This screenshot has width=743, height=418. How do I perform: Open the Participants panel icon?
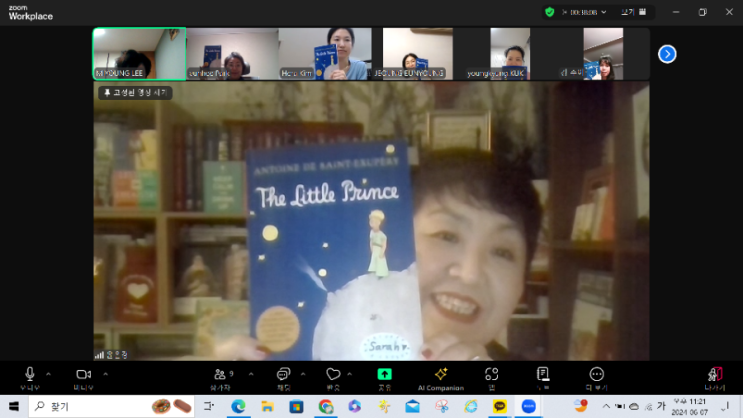coord(220,374)
